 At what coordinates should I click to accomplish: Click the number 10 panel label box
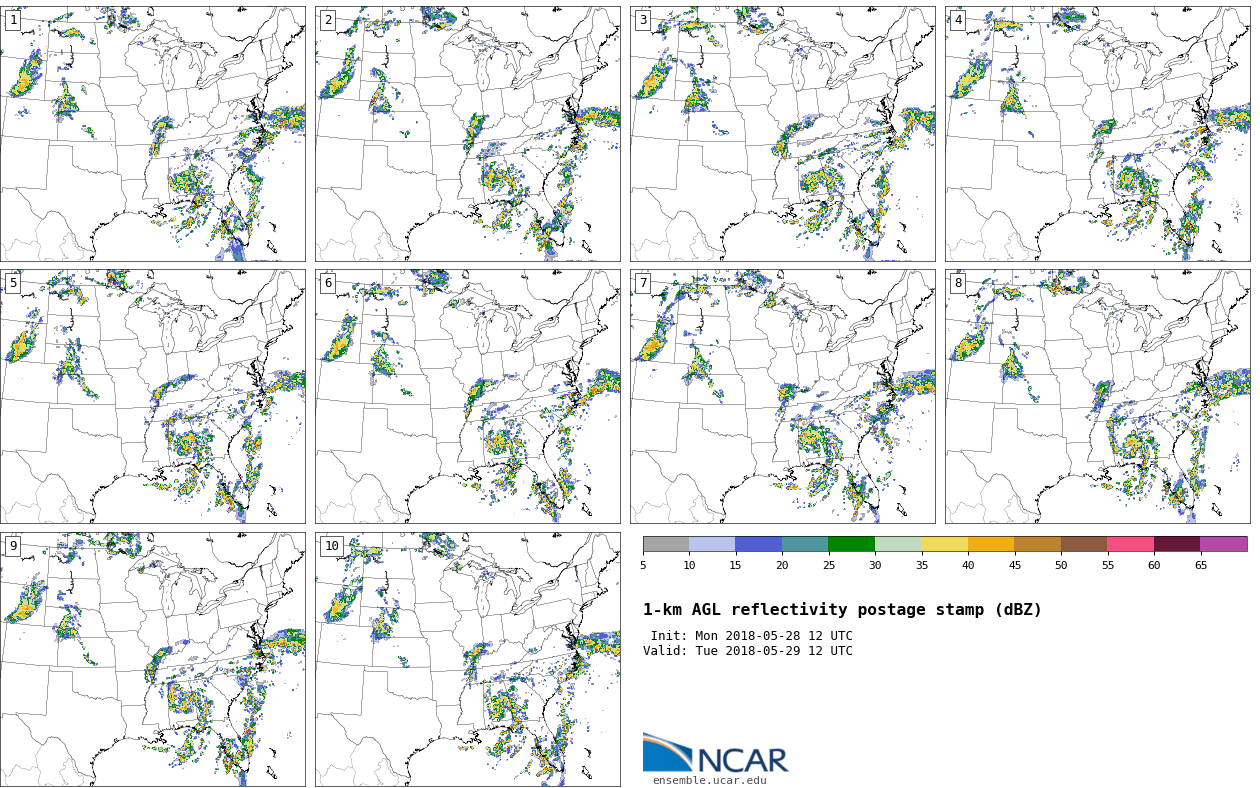[331, 546]
